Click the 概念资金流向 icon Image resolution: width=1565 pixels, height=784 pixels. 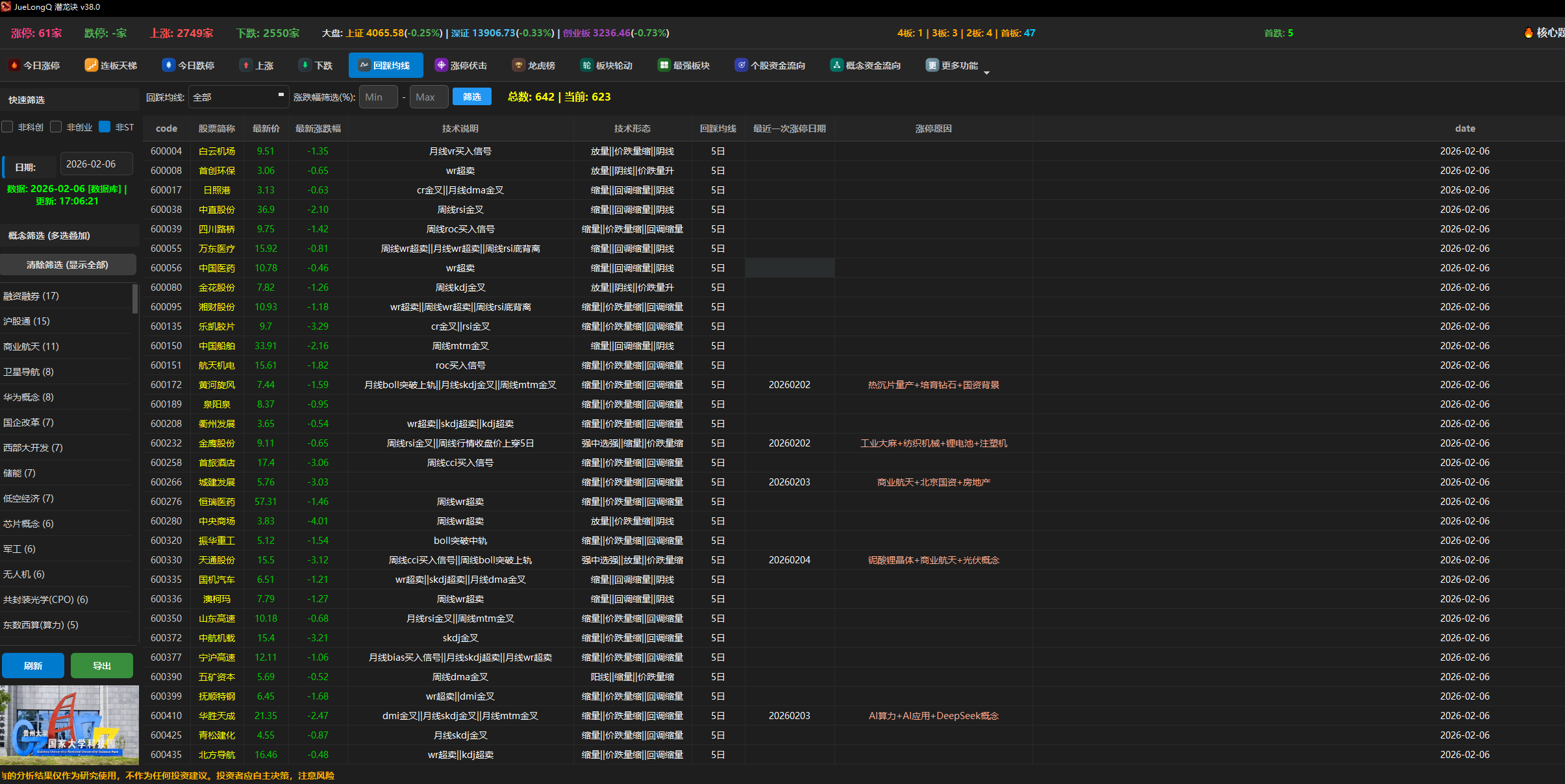click(836, 66)
